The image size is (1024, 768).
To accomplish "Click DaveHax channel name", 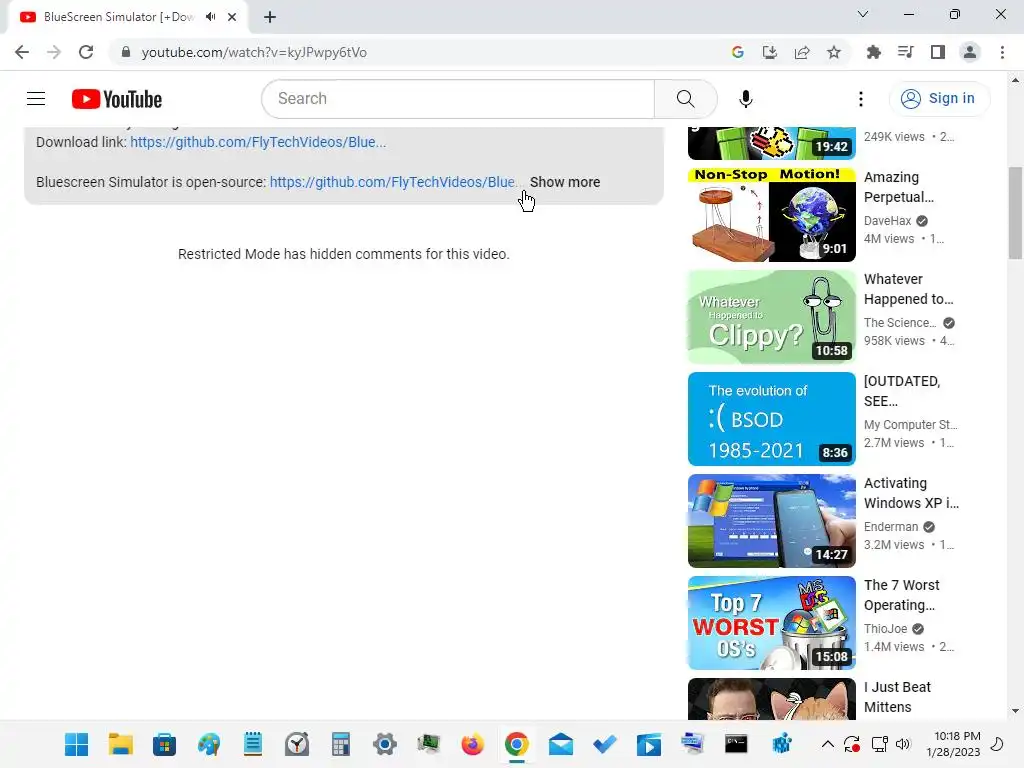I will 887,221.
